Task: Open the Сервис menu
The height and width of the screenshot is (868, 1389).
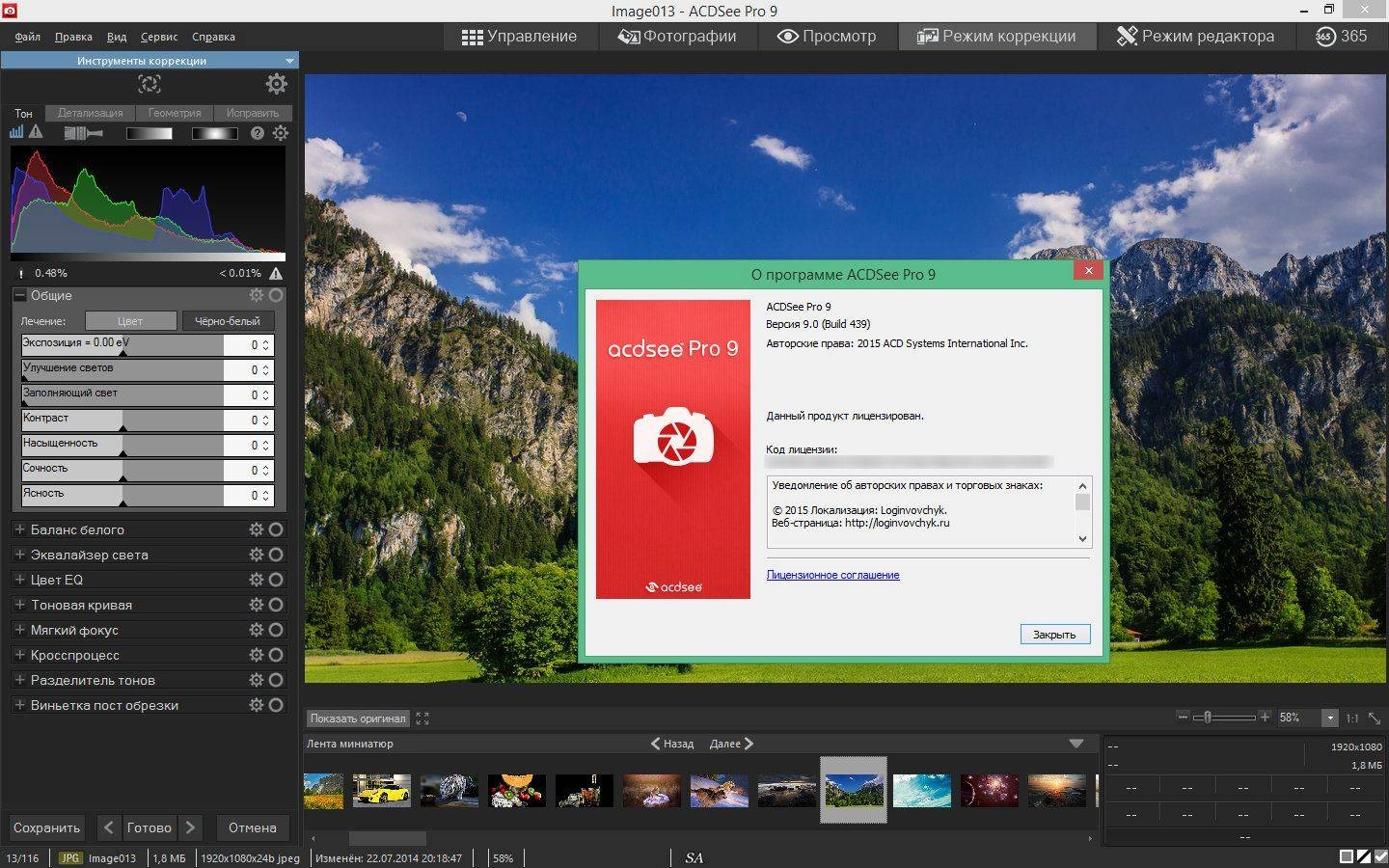Action: tap(159, 37)
